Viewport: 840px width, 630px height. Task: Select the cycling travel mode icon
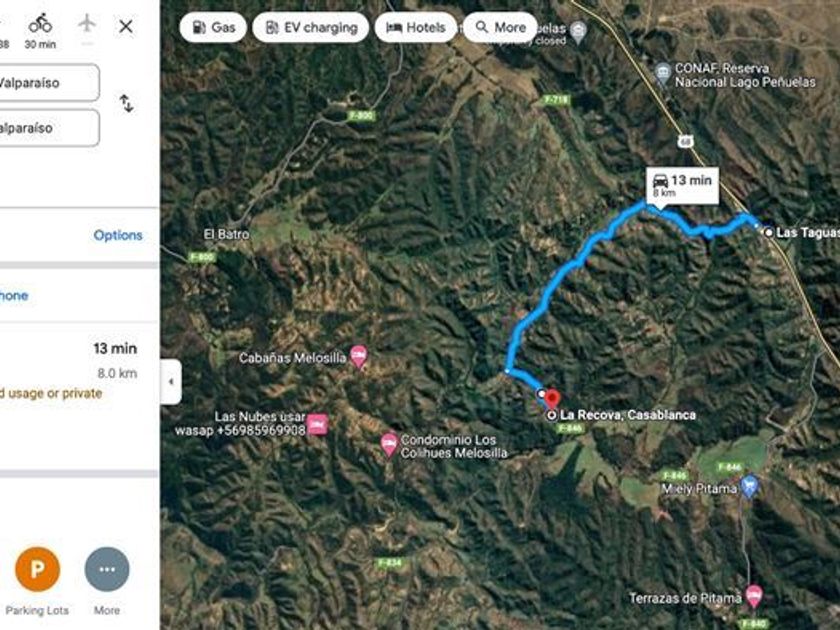point(40,24)
